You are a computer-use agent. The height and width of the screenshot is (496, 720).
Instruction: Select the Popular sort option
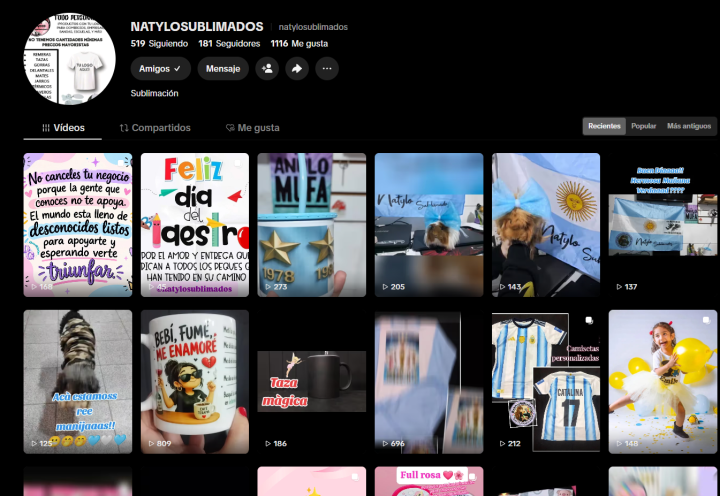point(643,126)
